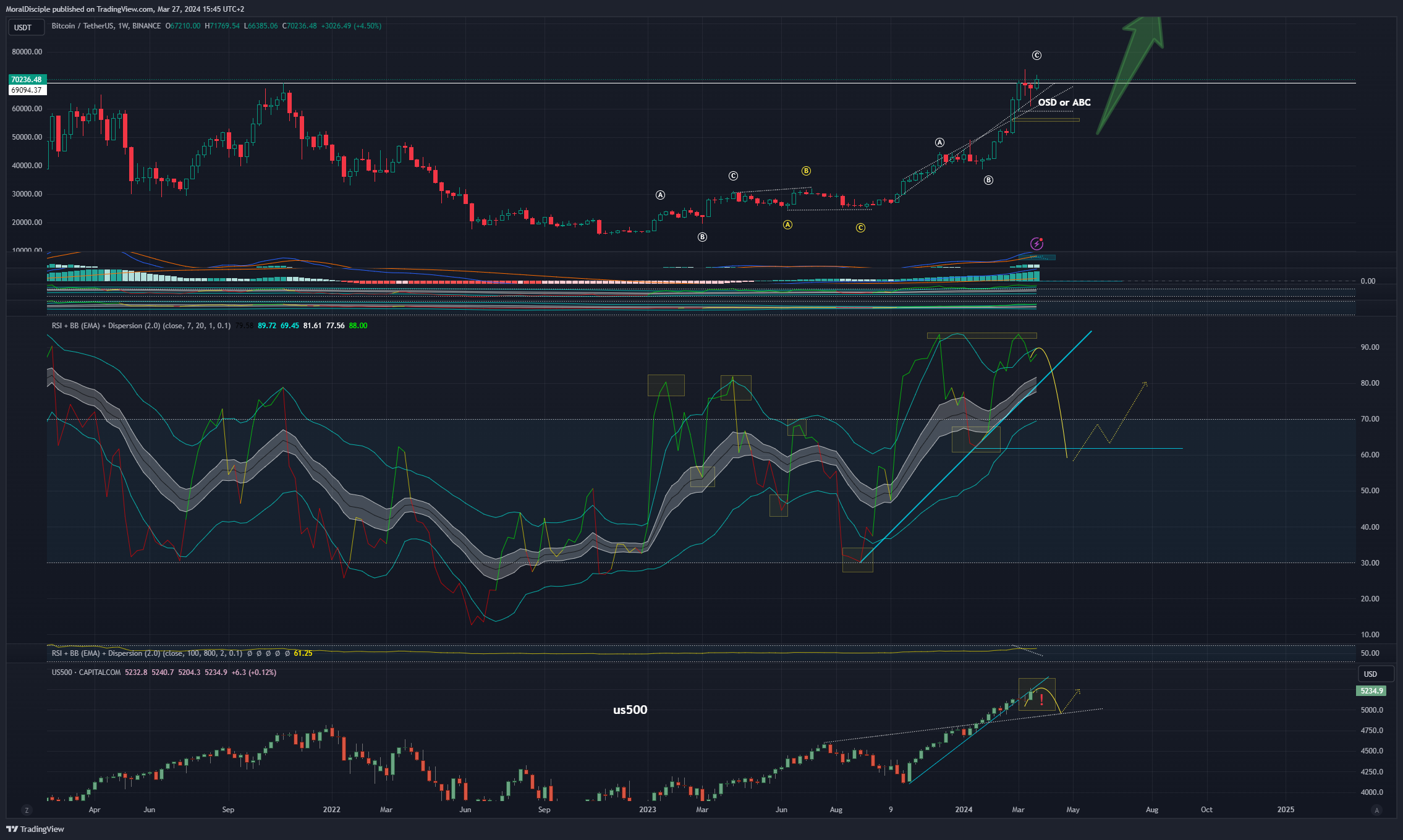Click the yellow 61.25 indicator value
1403x840 pixels.
pos(303,653)
